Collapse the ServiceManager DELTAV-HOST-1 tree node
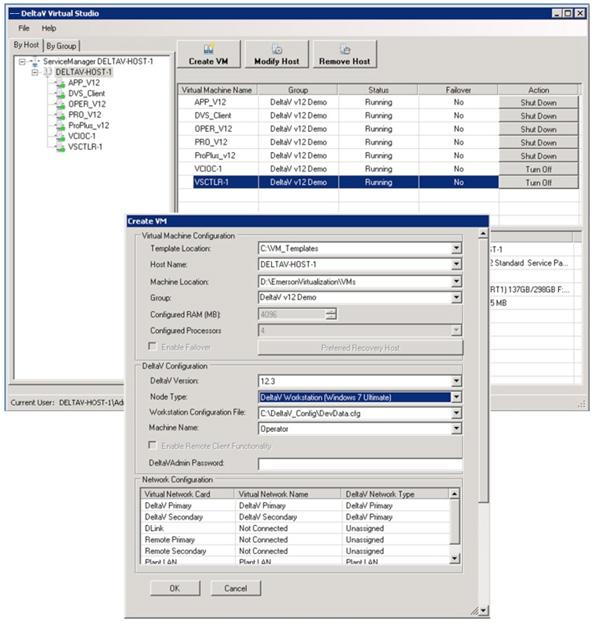597x624 pixels. pyautogui.click(x=22, y=62)
